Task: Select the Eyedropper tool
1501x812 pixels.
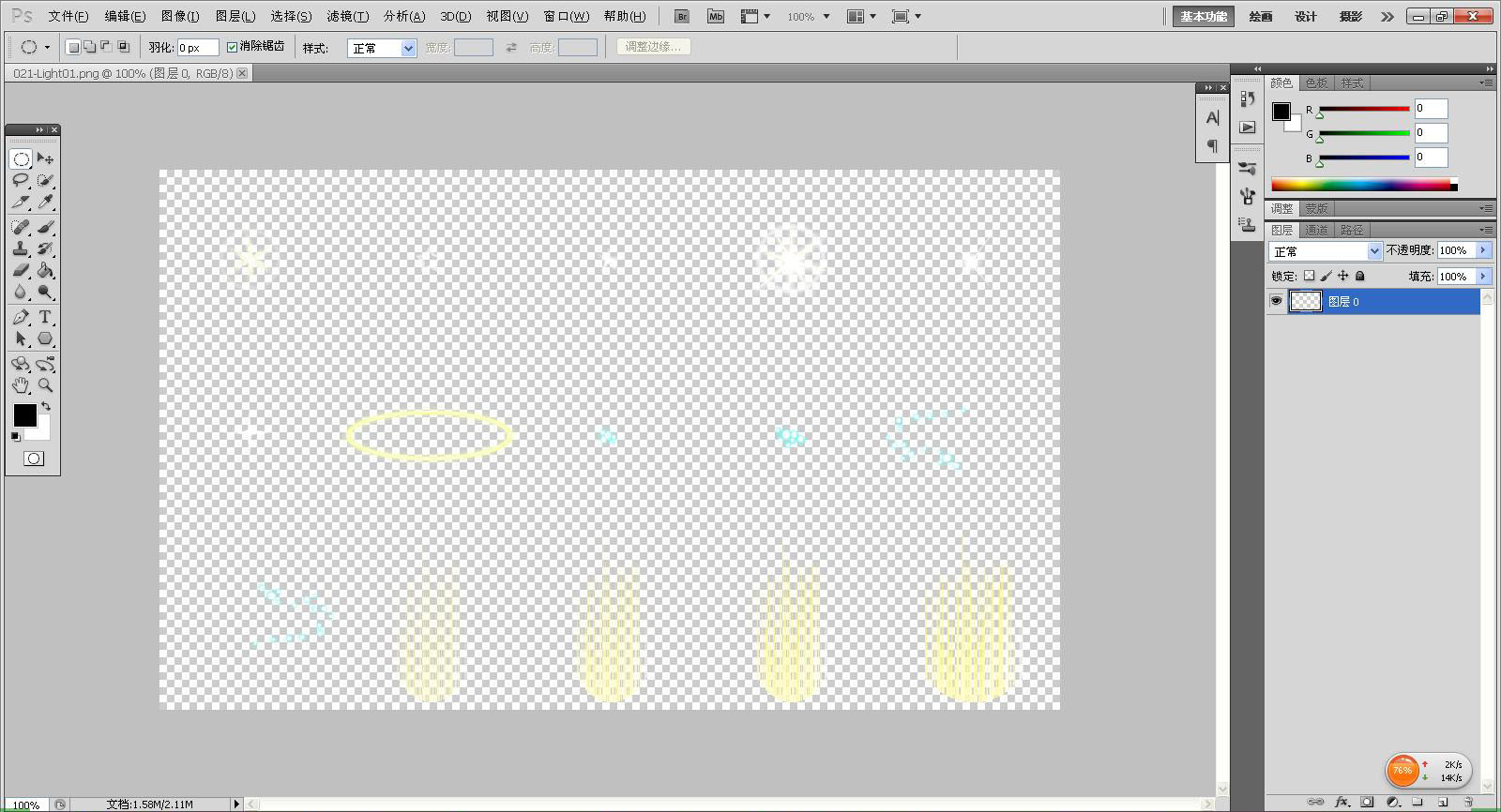Action: [45, 202]
